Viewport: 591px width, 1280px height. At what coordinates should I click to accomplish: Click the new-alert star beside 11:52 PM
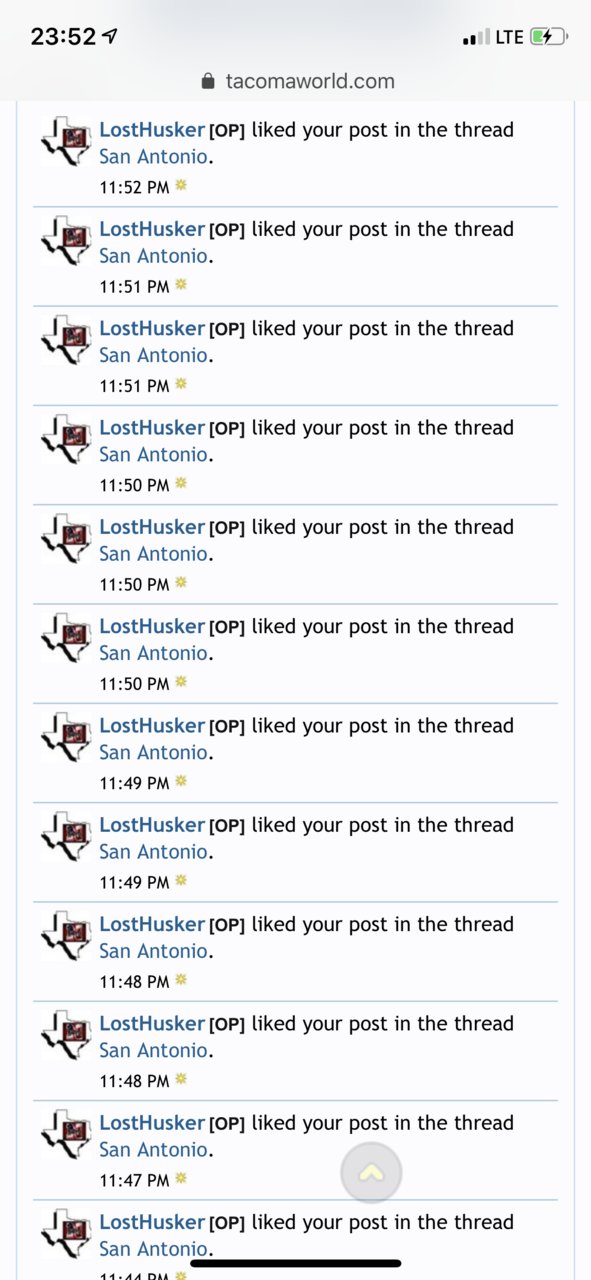181,185
